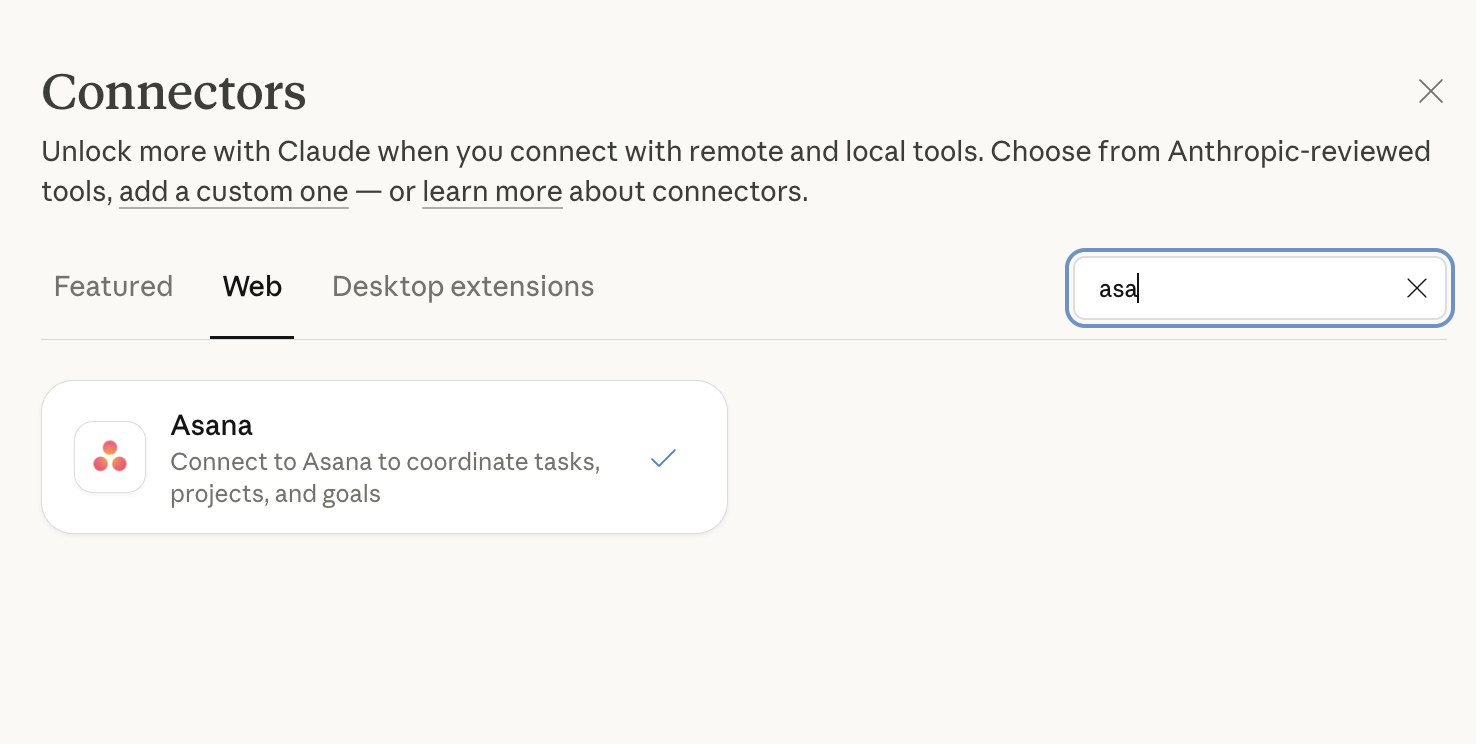Show the Desktop extensions tab
Image resolution: width=1476 pixels, height=744 pixels.
[463, 287]
